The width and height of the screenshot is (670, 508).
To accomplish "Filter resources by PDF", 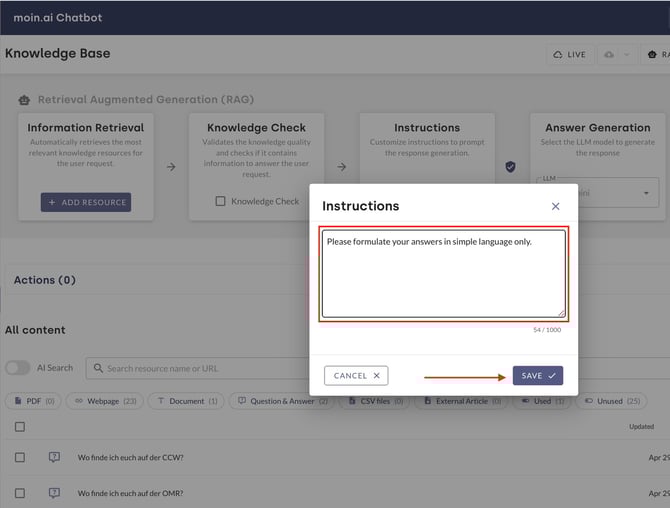I will click(x=35, y=401).
